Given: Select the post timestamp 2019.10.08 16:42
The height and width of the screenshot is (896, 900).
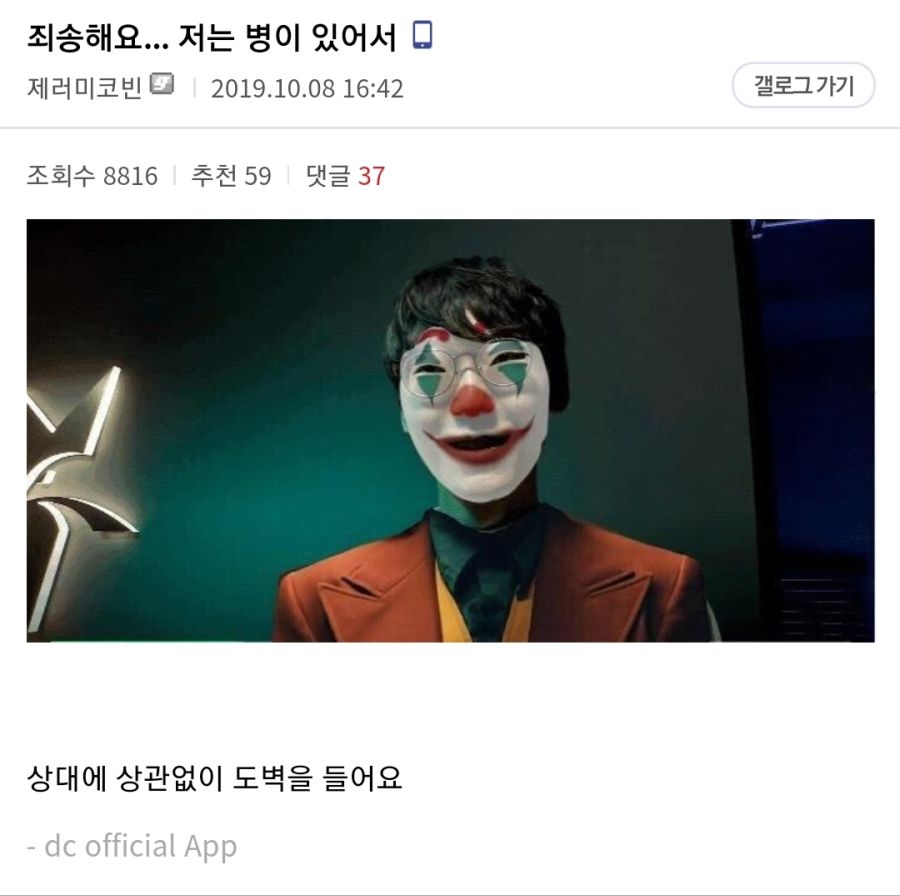Looking at the screenshot, I should pyautogui.click(x=307, y=88).
